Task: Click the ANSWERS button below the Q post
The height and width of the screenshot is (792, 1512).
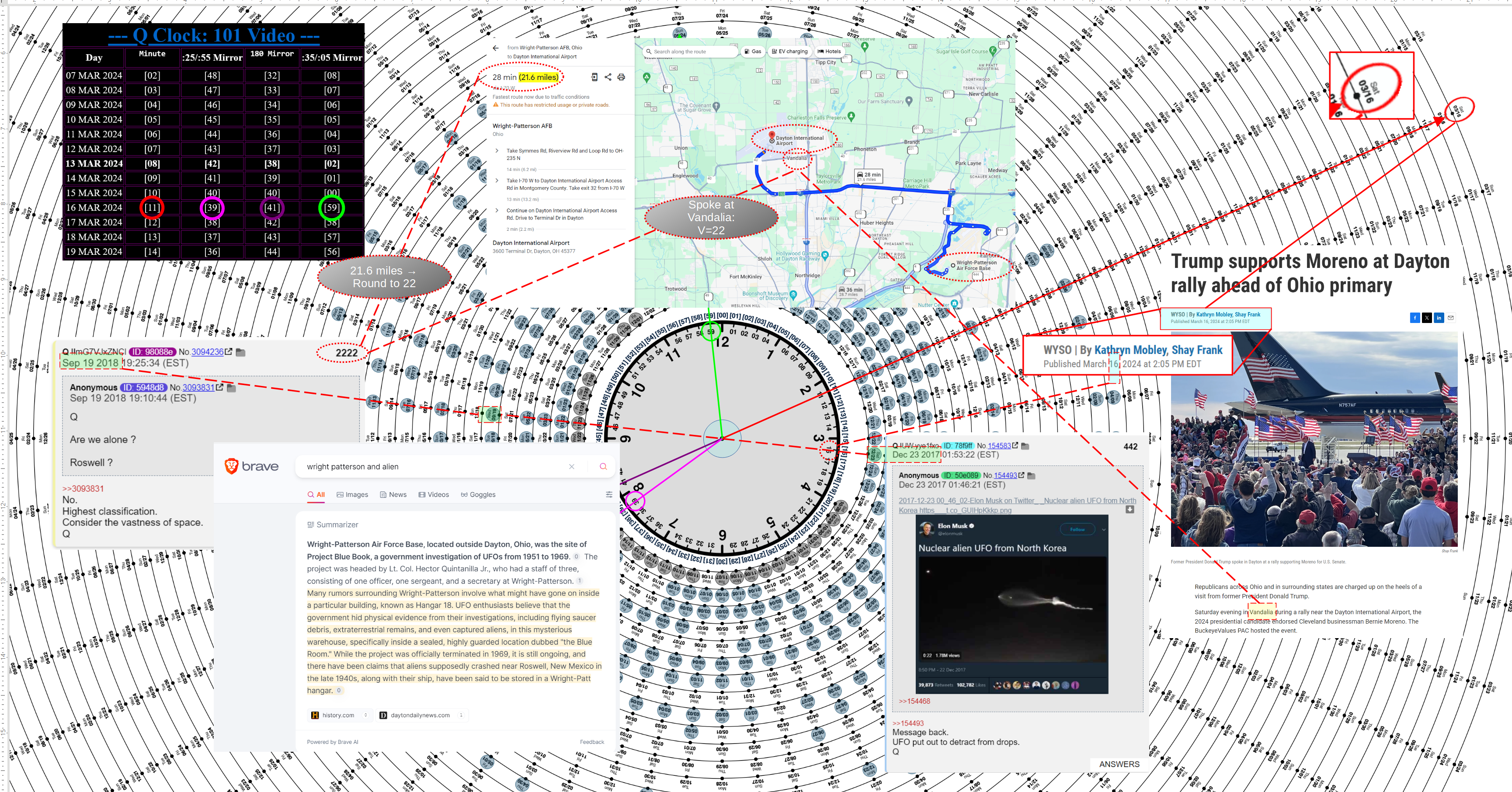Action: coord(1119,764)
